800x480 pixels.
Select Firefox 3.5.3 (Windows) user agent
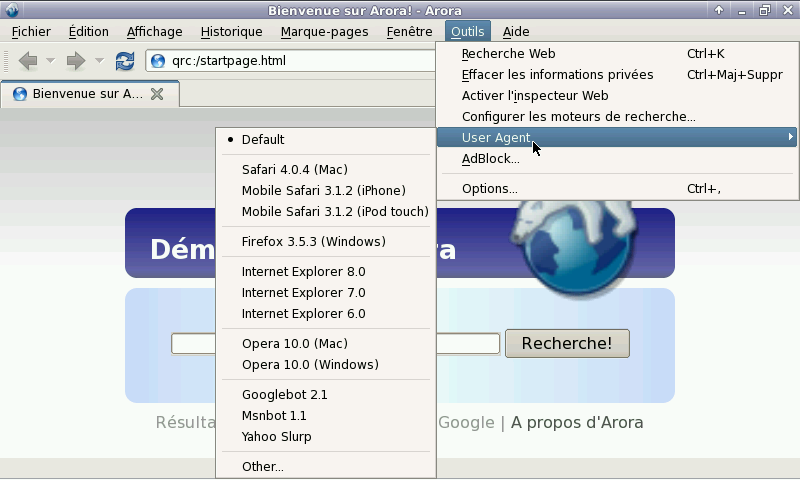pyautogui.click(x=326, y=241)
